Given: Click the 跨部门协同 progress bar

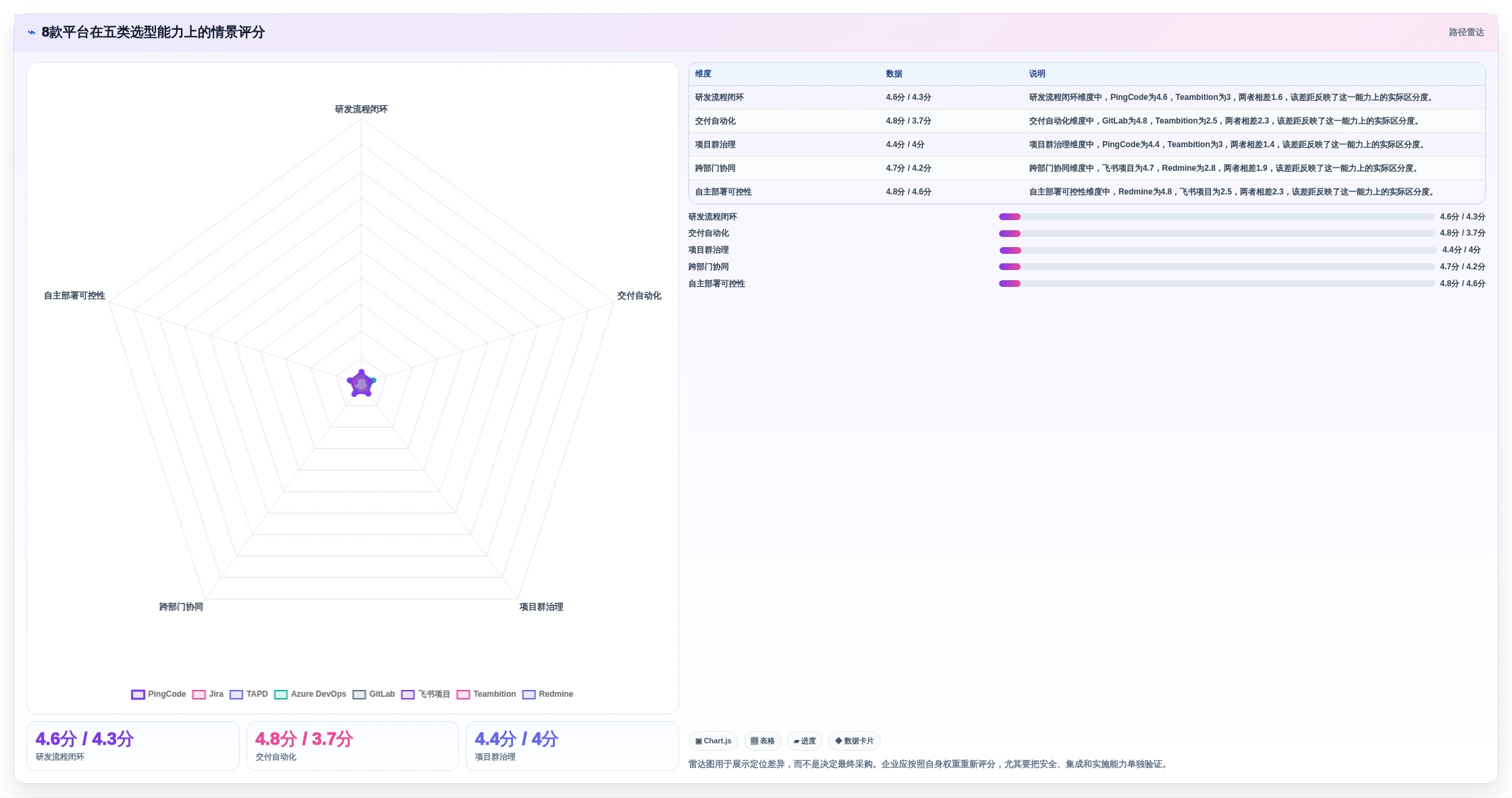Looking at the screenshot, I should 1216,267.
